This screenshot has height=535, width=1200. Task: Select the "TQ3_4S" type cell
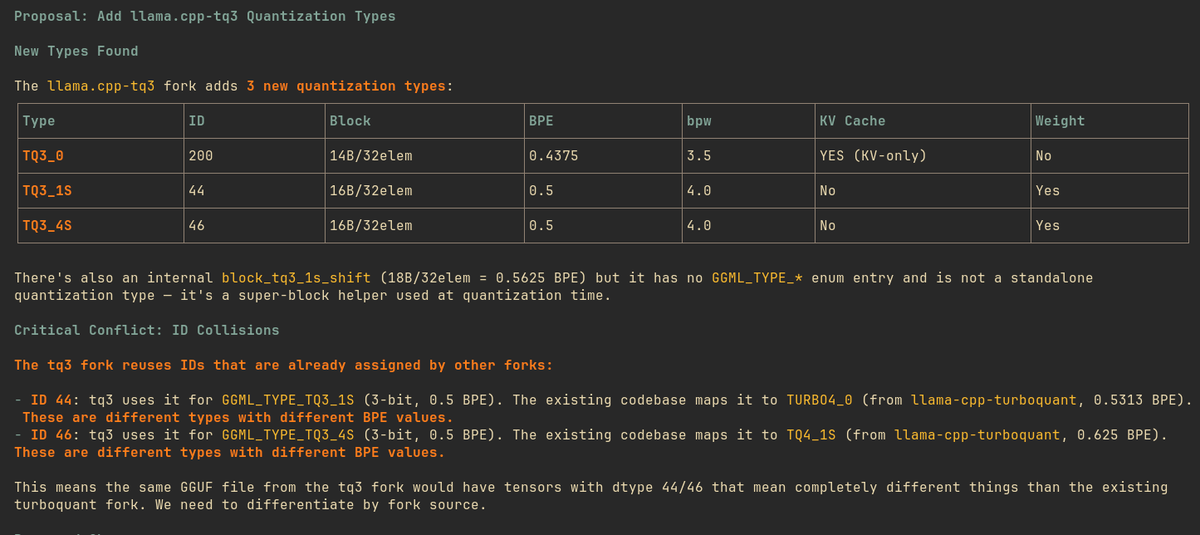[x=47, y=226]
